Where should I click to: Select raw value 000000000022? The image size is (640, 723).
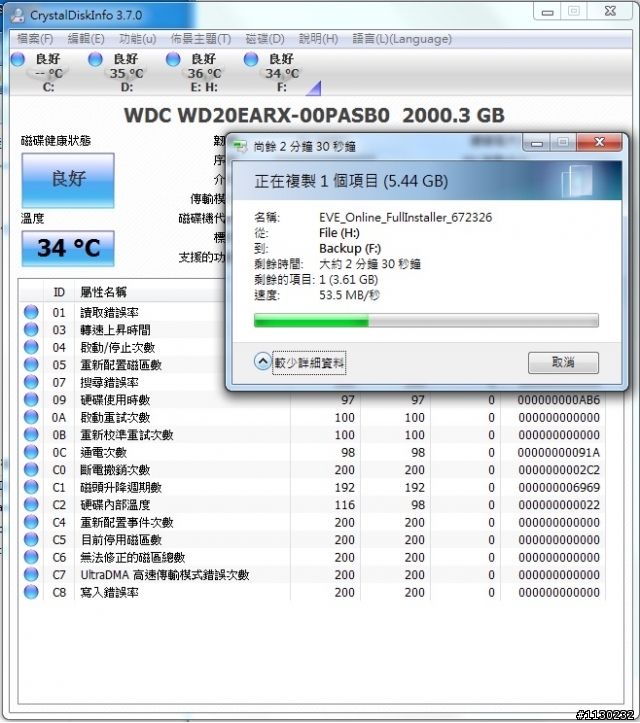558,505
